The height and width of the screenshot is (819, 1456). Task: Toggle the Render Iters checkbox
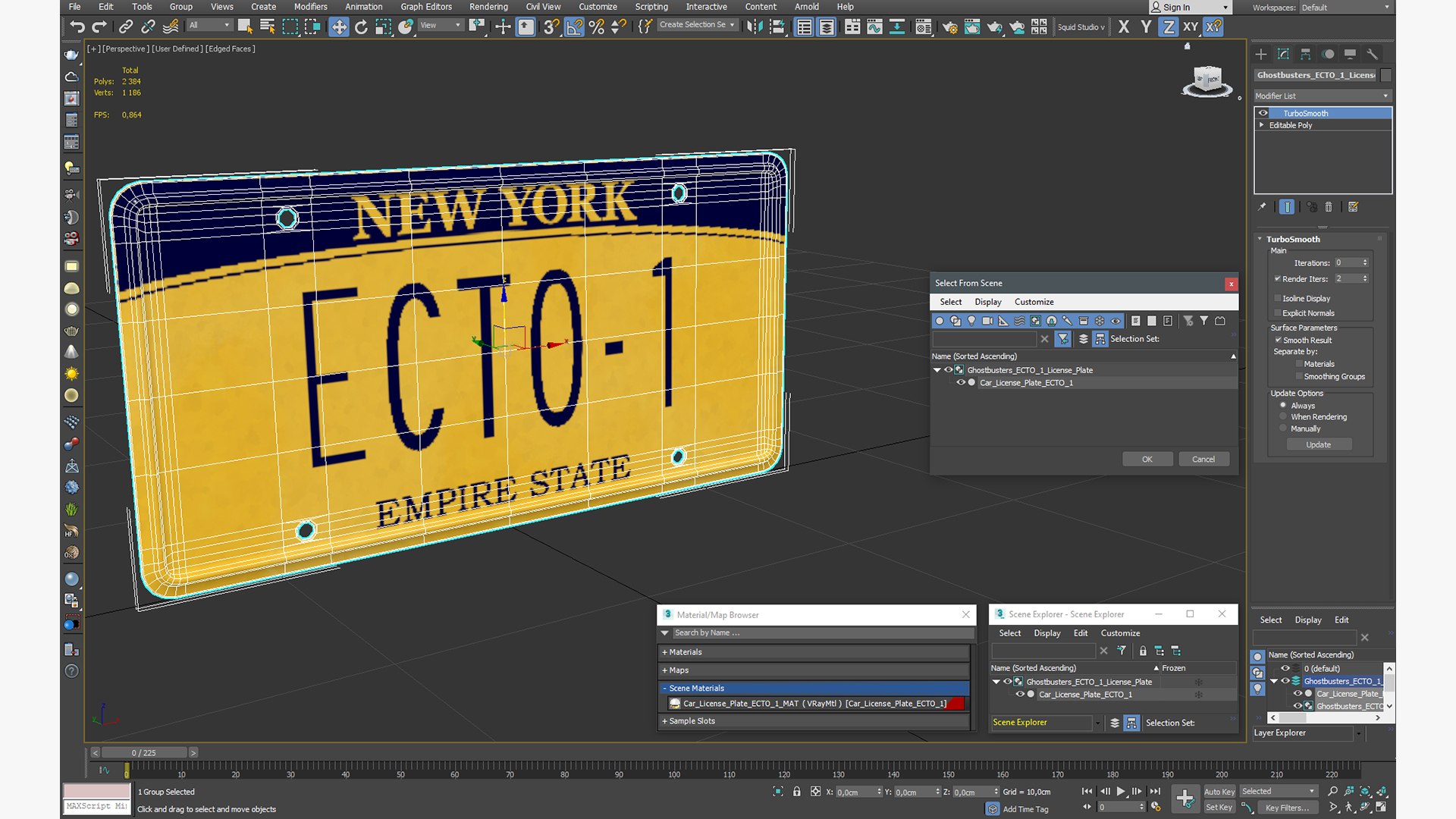click(1278, 278)
